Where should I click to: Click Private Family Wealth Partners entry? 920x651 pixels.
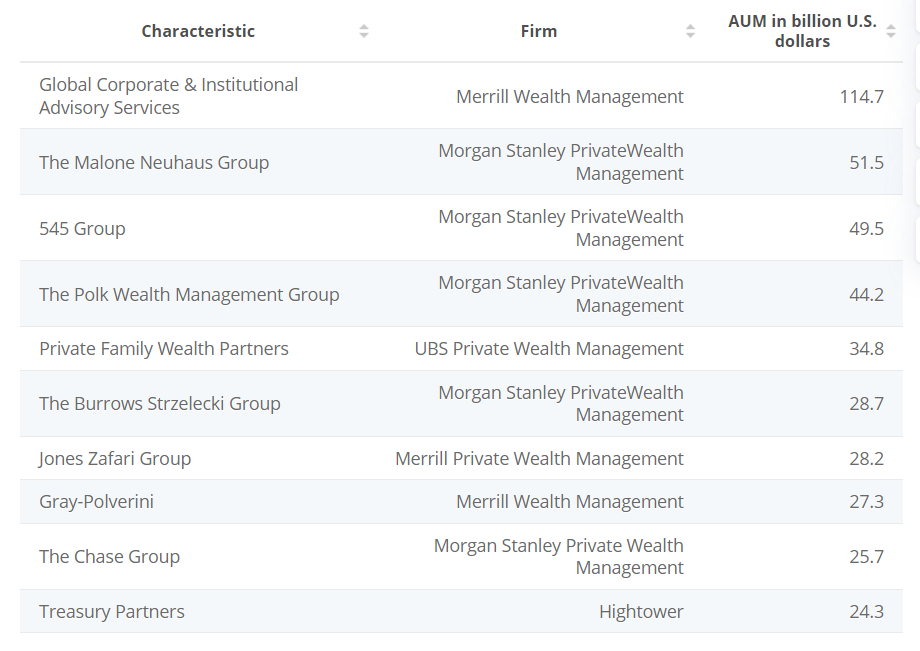[x=164, y=348]
